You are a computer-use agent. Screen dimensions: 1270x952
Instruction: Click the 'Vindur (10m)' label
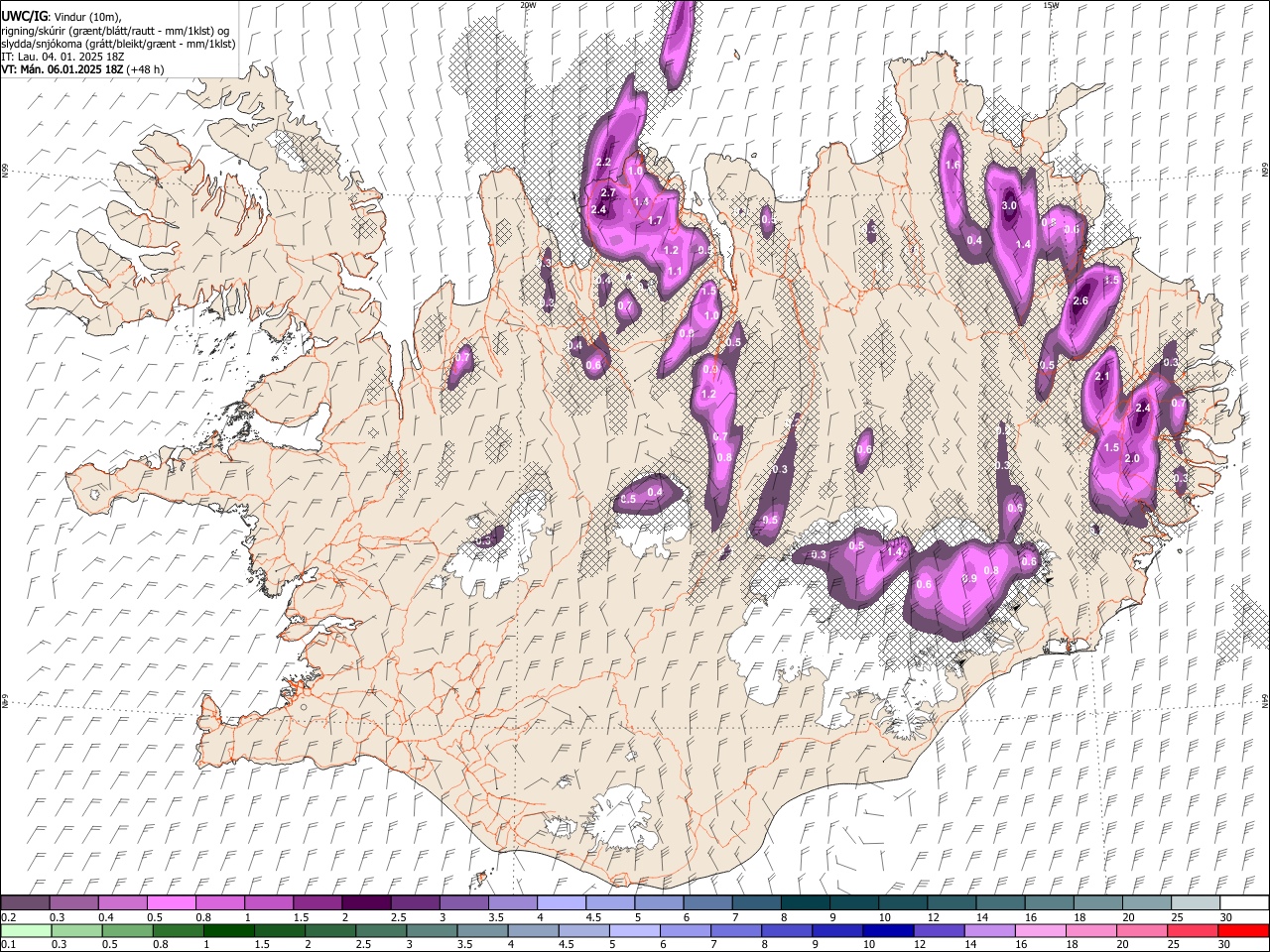[x=87, y=17]
